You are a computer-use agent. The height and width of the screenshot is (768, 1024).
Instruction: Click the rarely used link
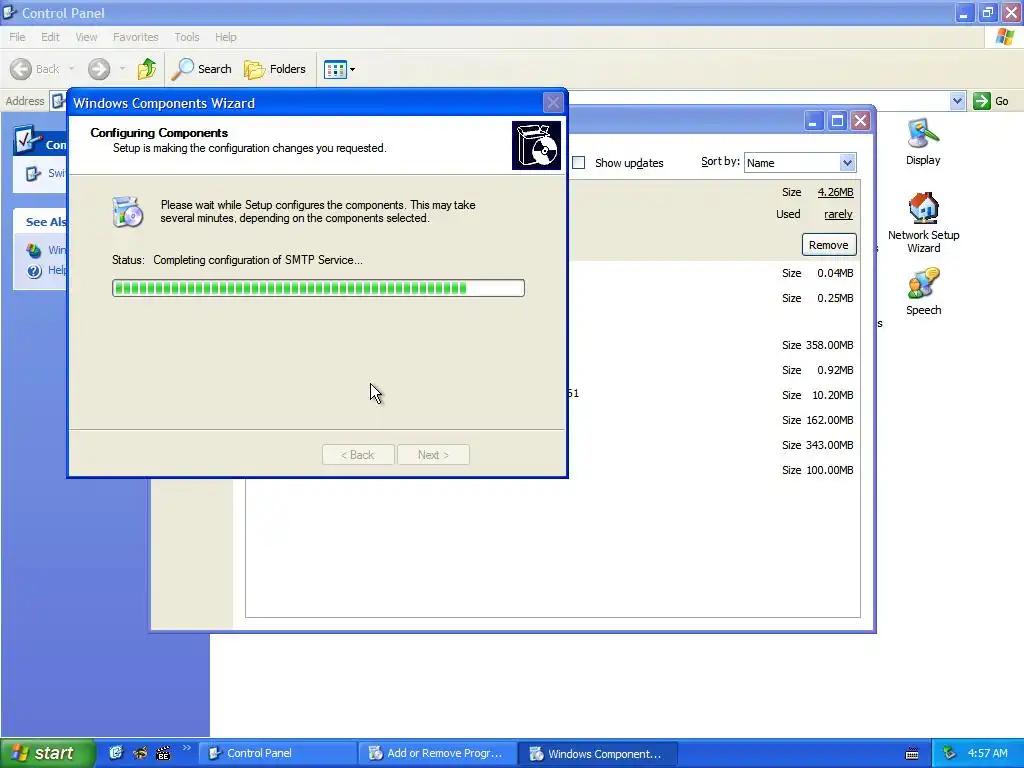click(x=839, y=214)
